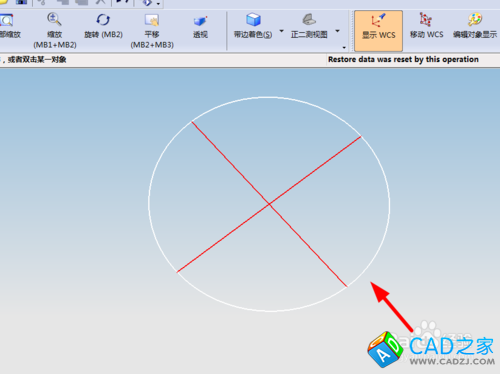Toggle the 显示 WCS button off
Screen dimensions: 500x374
point(378,31)
